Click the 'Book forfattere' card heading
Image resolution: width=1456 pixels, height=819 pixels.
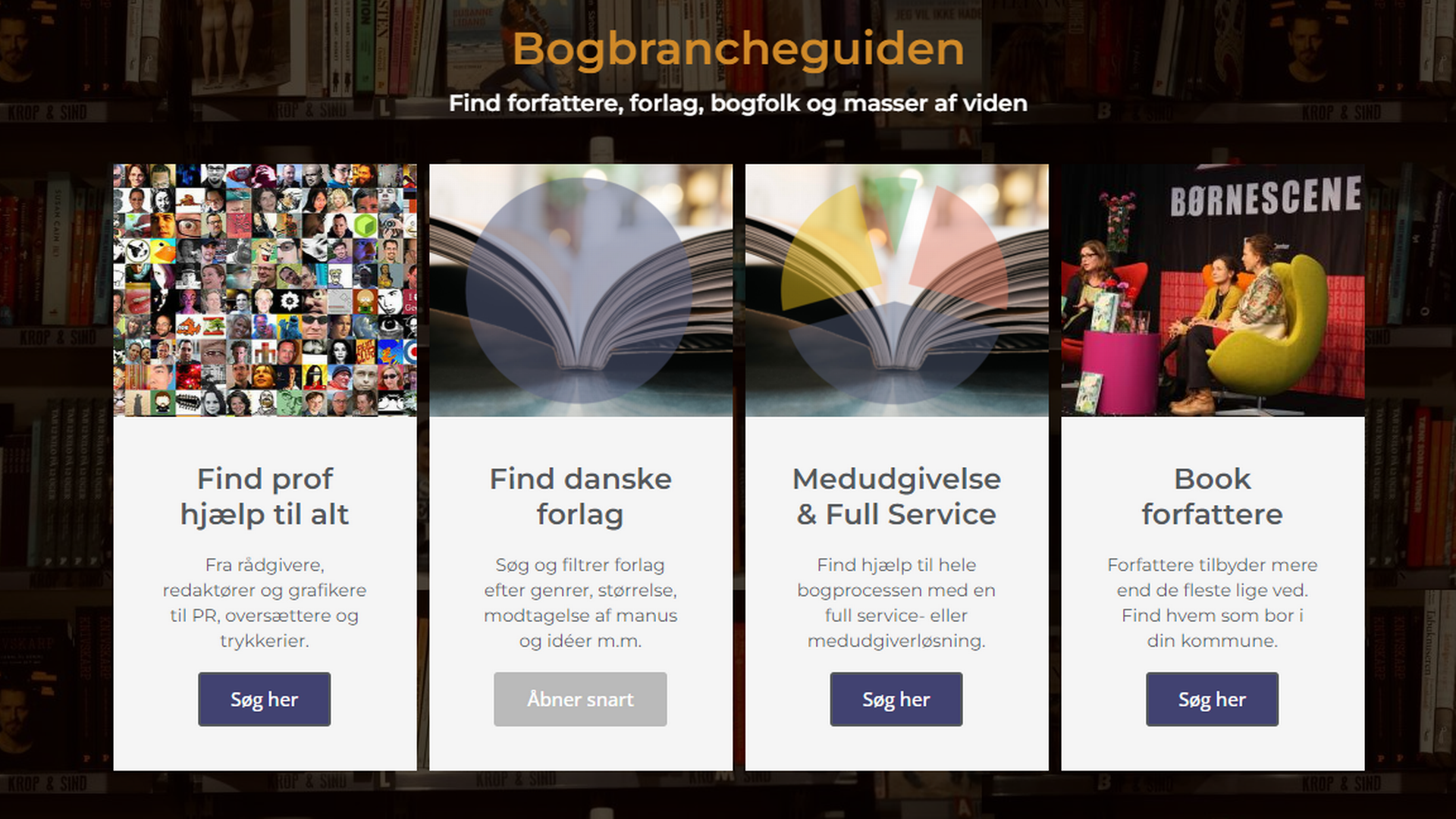pos(1213,497)
